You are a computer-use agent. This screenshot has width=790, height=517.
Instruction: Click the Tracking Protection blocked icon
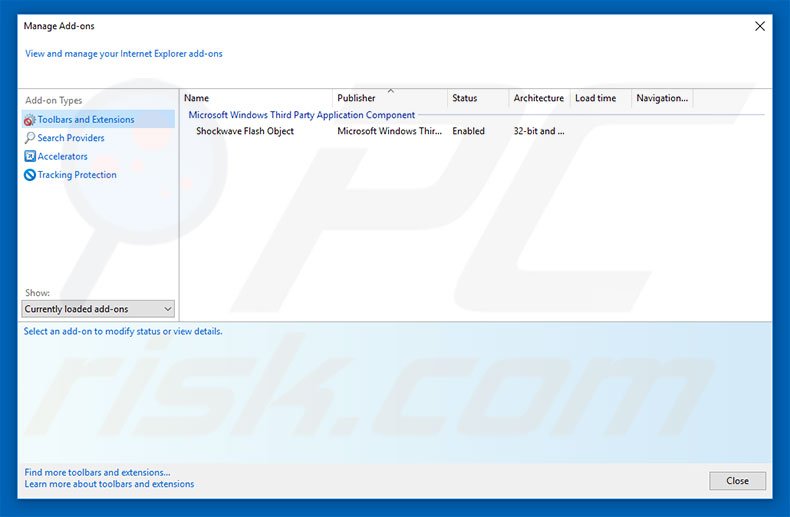[30, 175]
